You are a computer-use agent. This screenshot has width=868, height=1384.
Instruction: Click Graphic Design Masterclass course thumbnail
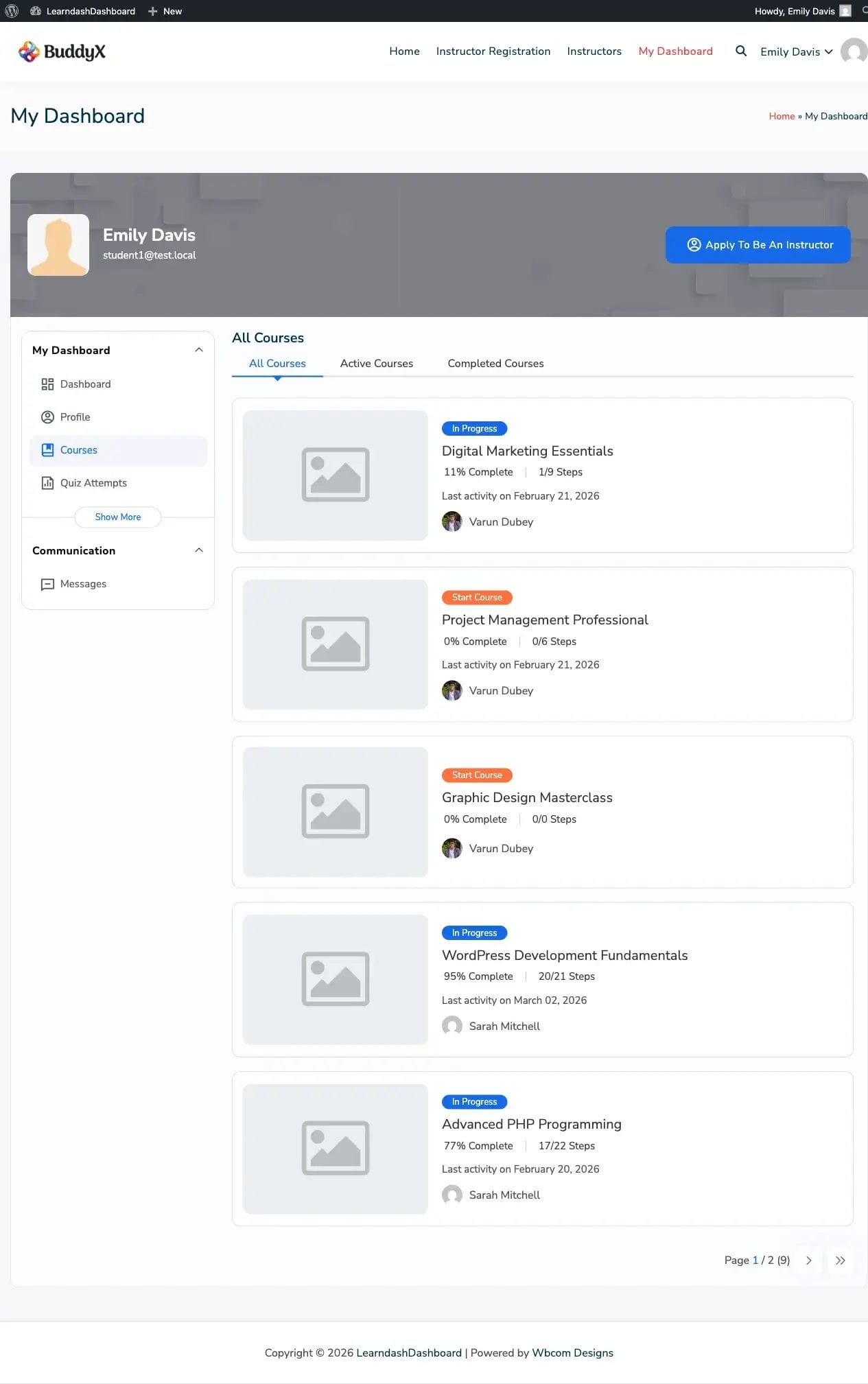336,812
